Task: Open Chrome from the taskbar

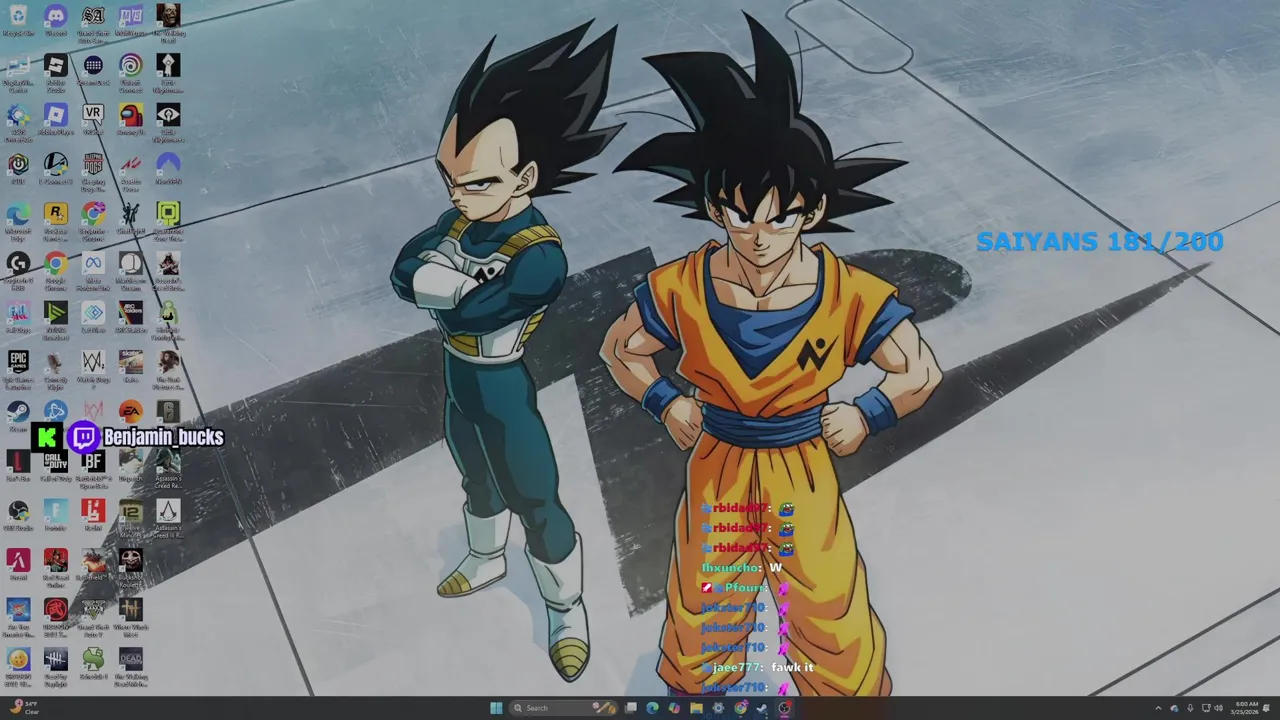Action: (741, 708)
